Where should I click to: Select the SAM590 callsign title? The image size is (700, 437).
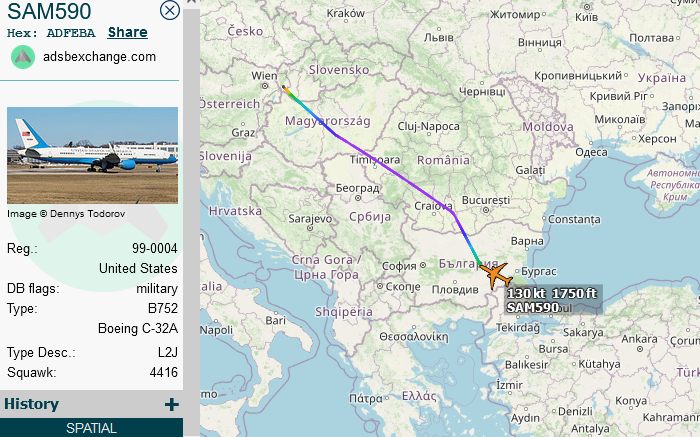(49, 12)
